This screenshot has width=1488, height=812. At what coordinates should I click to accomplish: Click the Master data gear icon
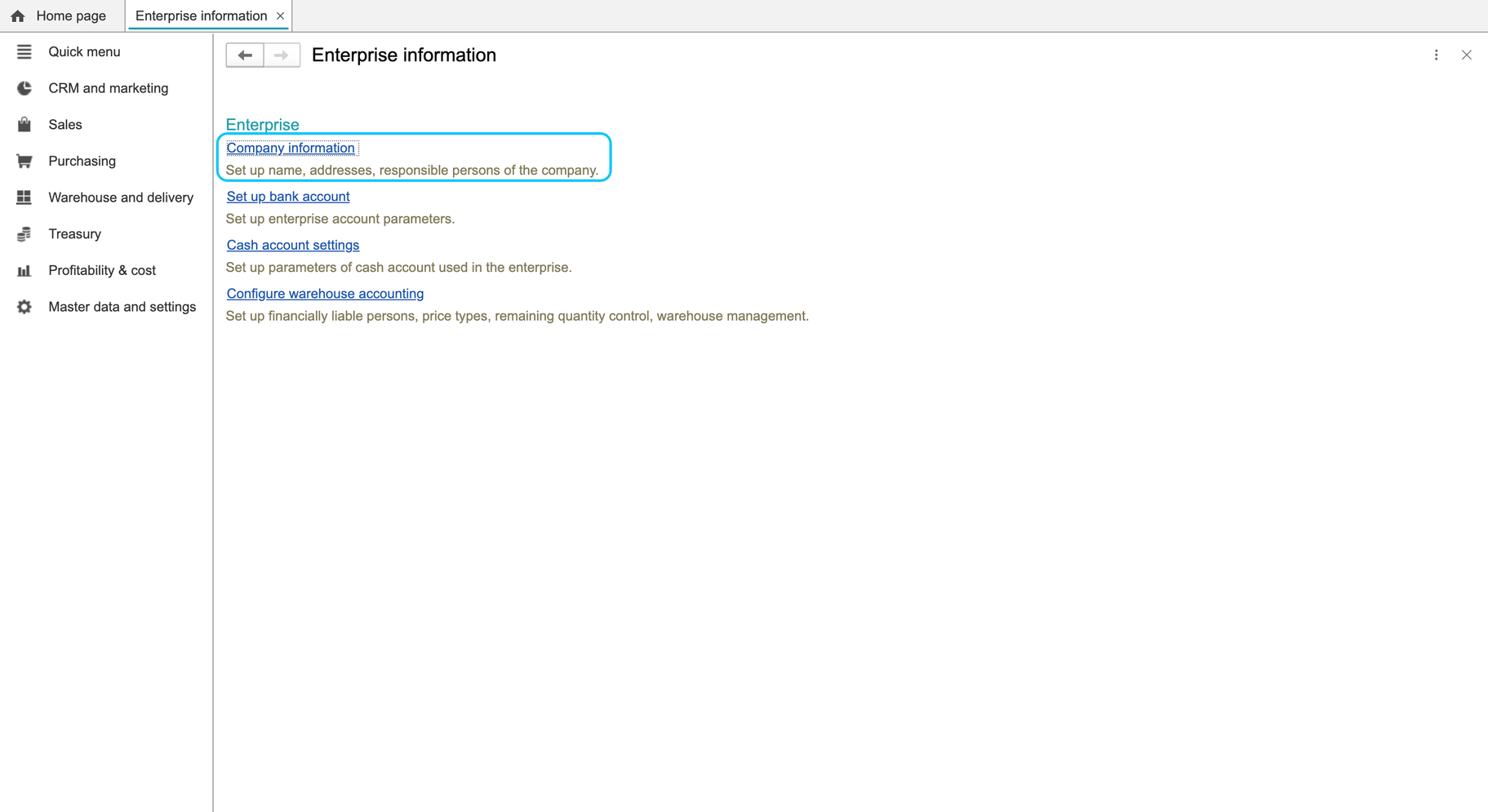[x=24, y=307]
